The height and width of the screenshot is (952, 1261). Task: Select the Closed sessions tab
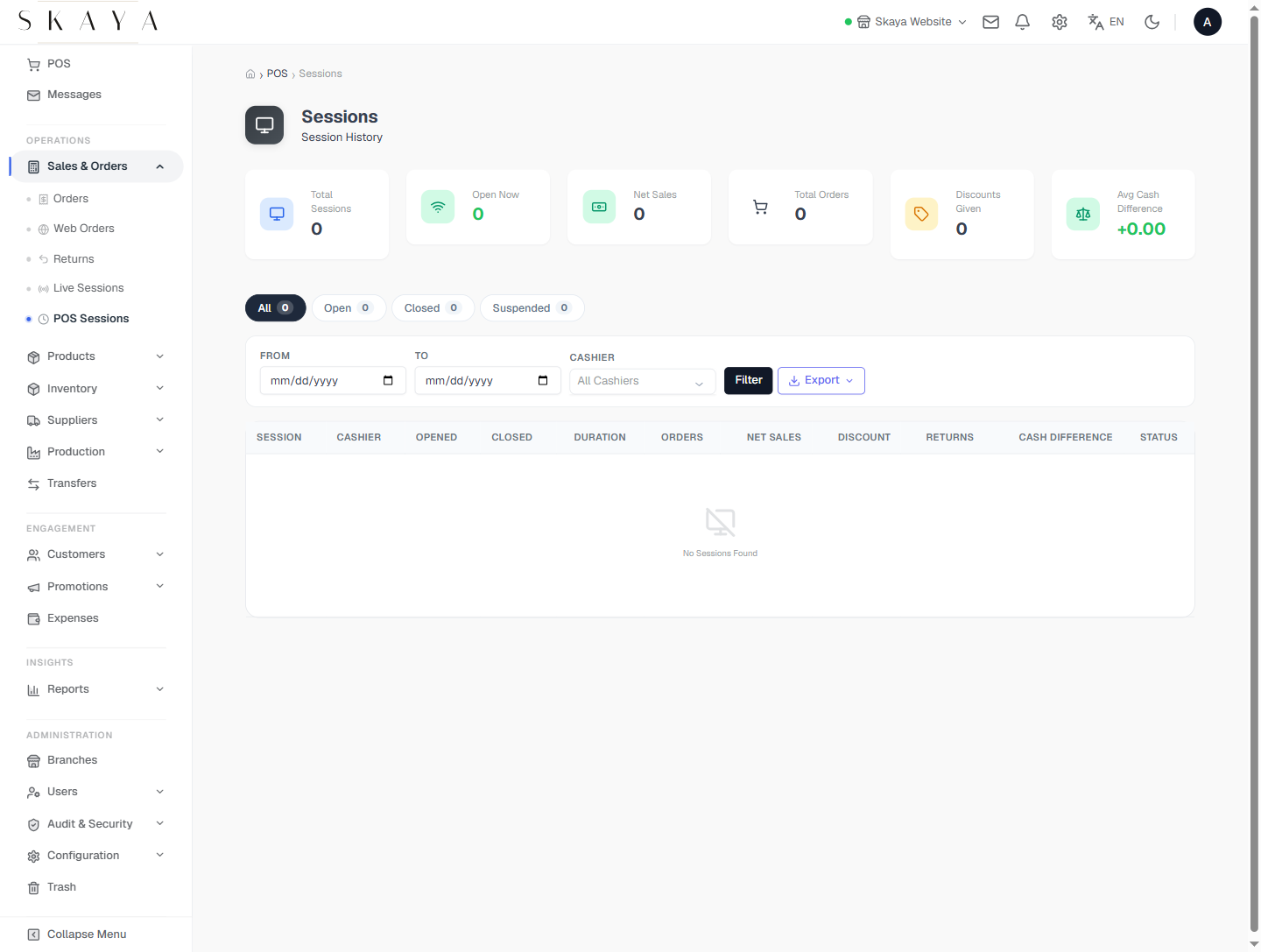coord(433,308)
